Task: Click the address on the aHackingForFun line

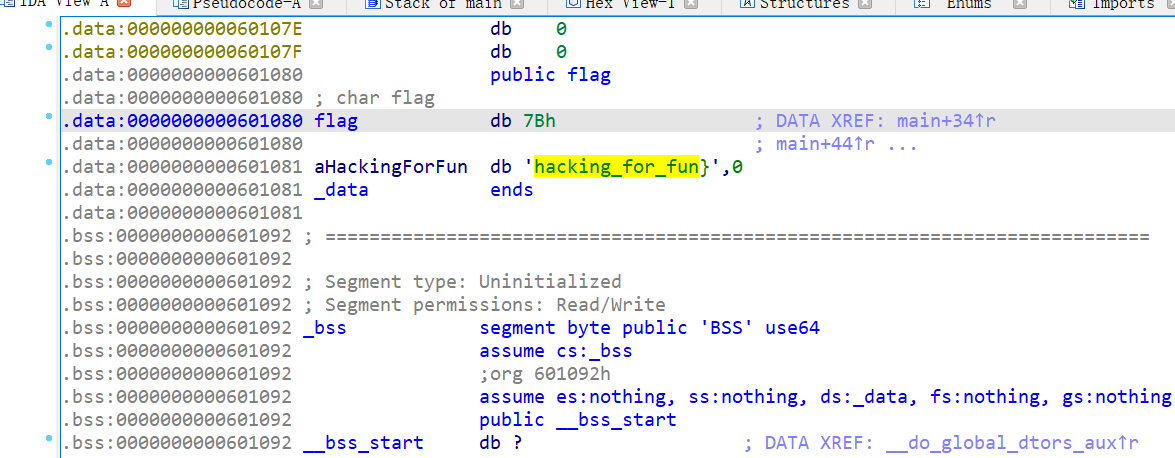Action: pos(182,167)
